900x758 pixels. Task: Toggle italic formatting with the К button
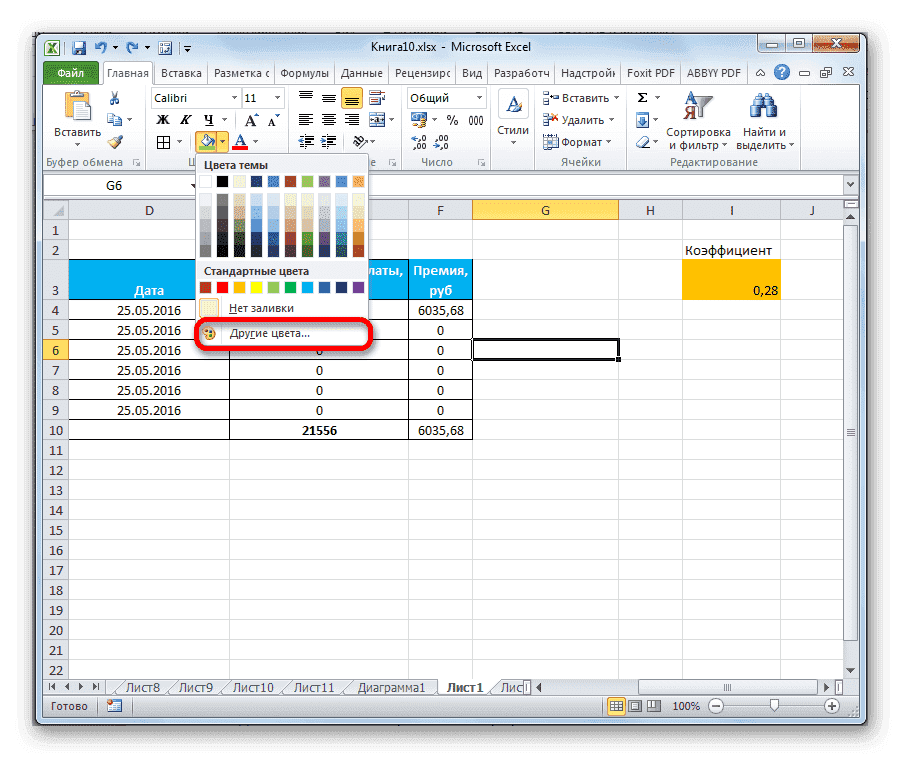(184, 120)
